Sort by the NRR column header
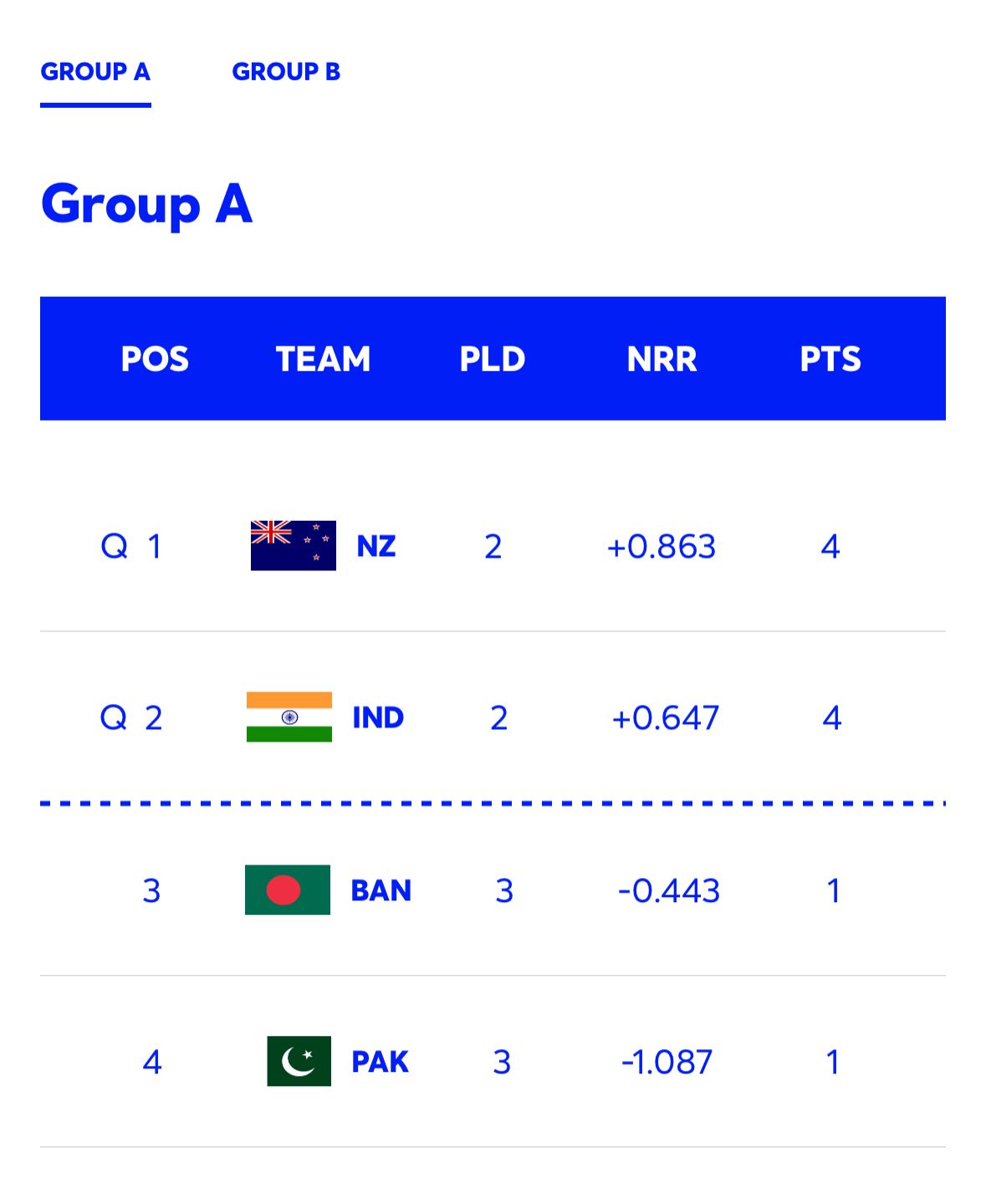 tap(663, 360)
